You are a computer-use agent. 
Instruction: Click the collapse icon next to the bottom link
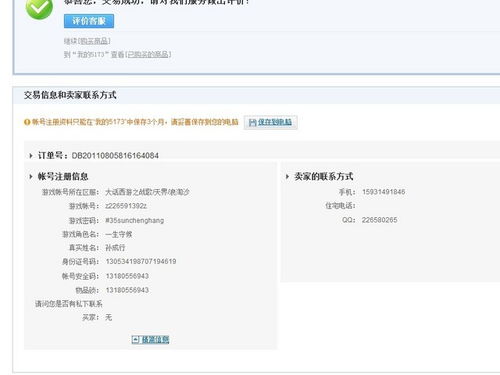[x=135, y=340]
